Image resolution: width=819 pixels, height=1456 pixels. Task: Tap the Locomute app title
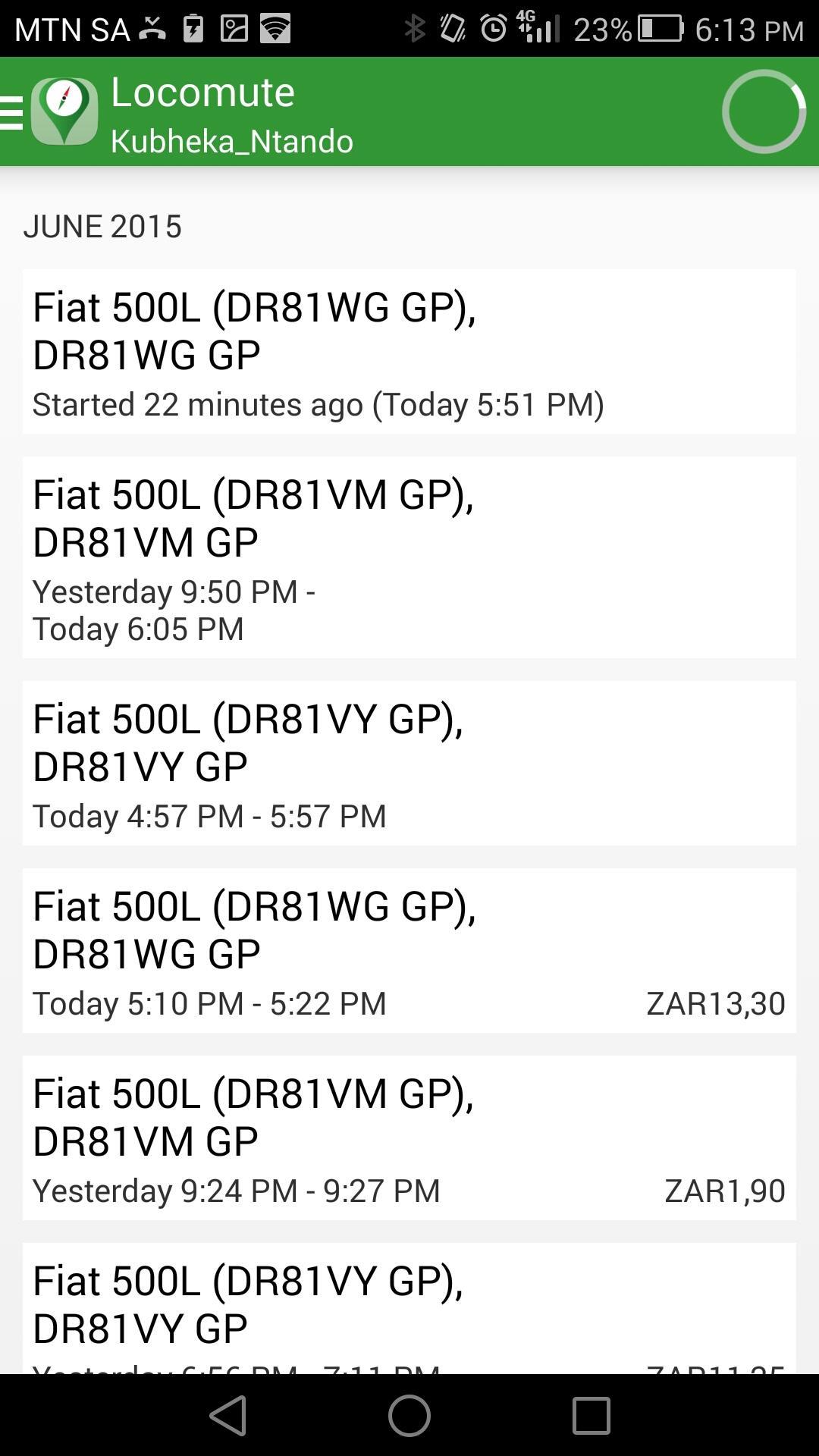(202, 92)
